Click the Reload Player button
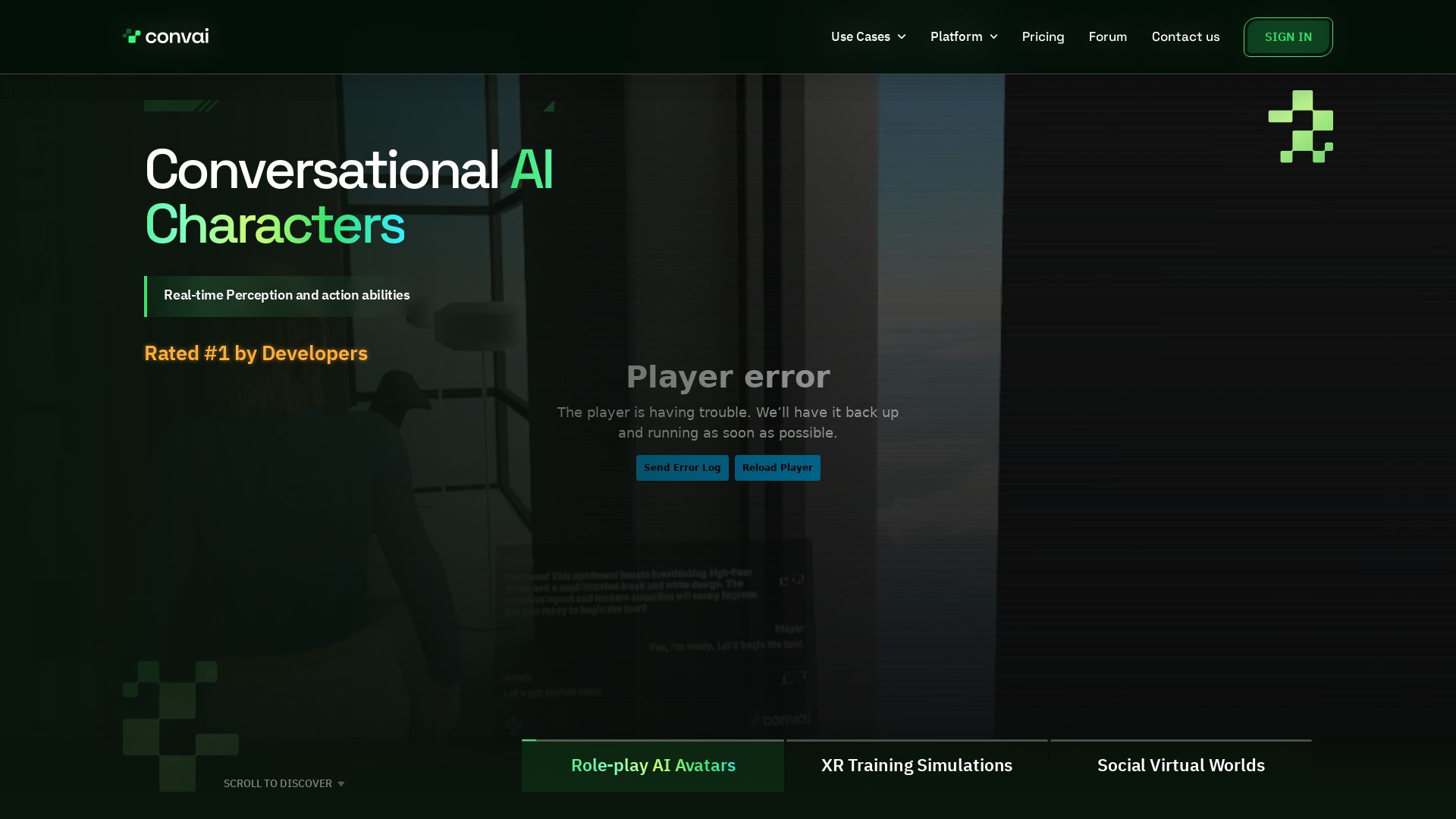 pos(777,468)
